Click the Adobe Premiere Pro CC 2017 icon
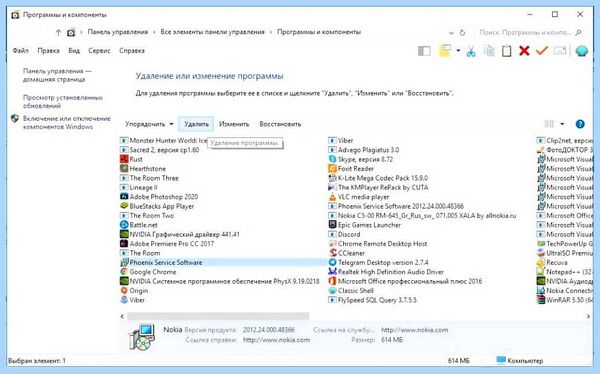The width and height of the screenshot is (600, 374). click(124, 243)
